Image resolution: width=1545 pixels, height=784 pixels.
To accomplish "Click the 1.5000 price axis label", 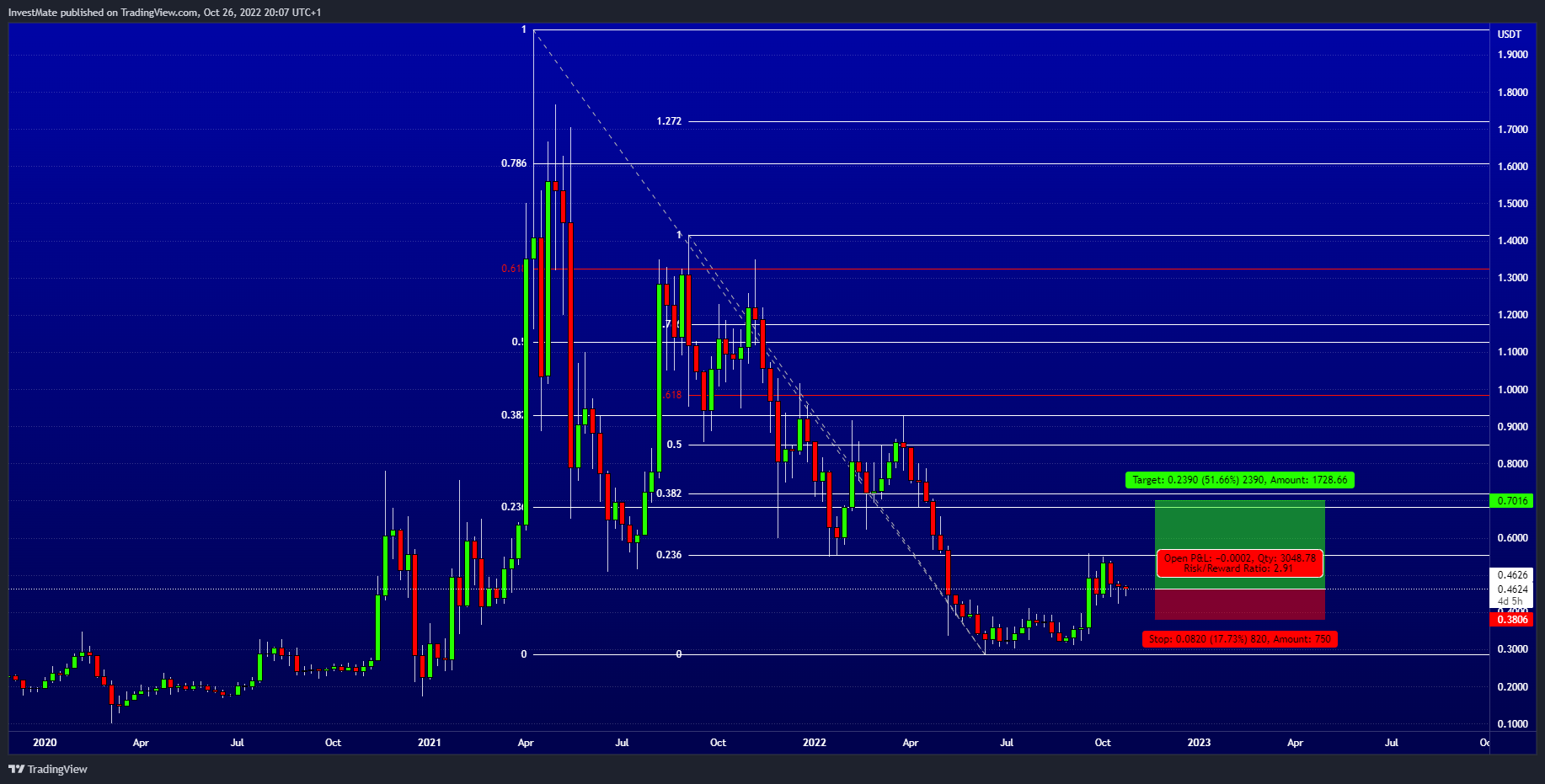I will (x=1512, y=204).
